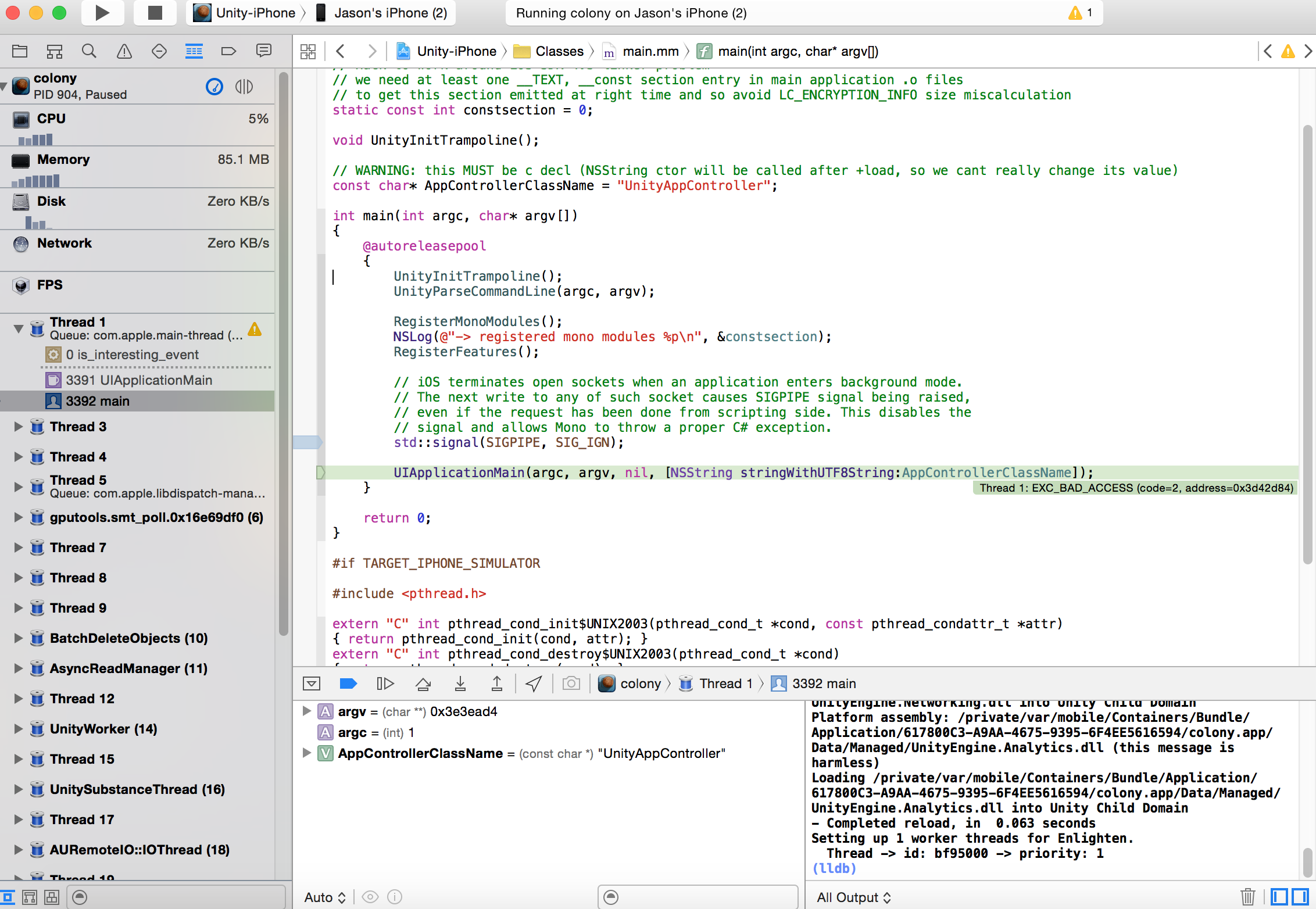The width and height of the screenshot is (1316, 909).
Task: Click the Run (play) button
Action: pos(102,13)
